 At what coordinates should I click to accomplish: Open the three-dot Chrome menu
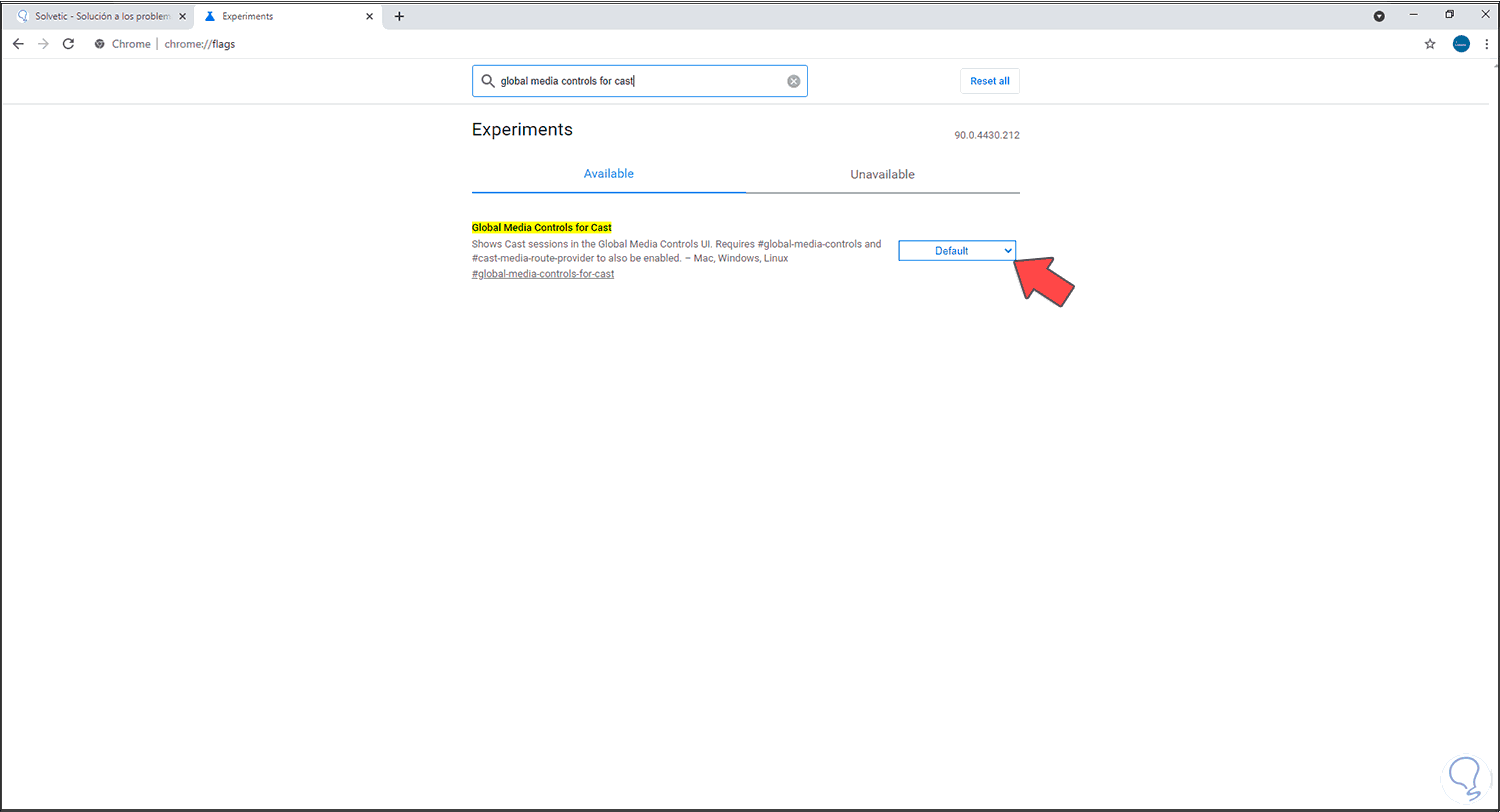[1488, 43]
